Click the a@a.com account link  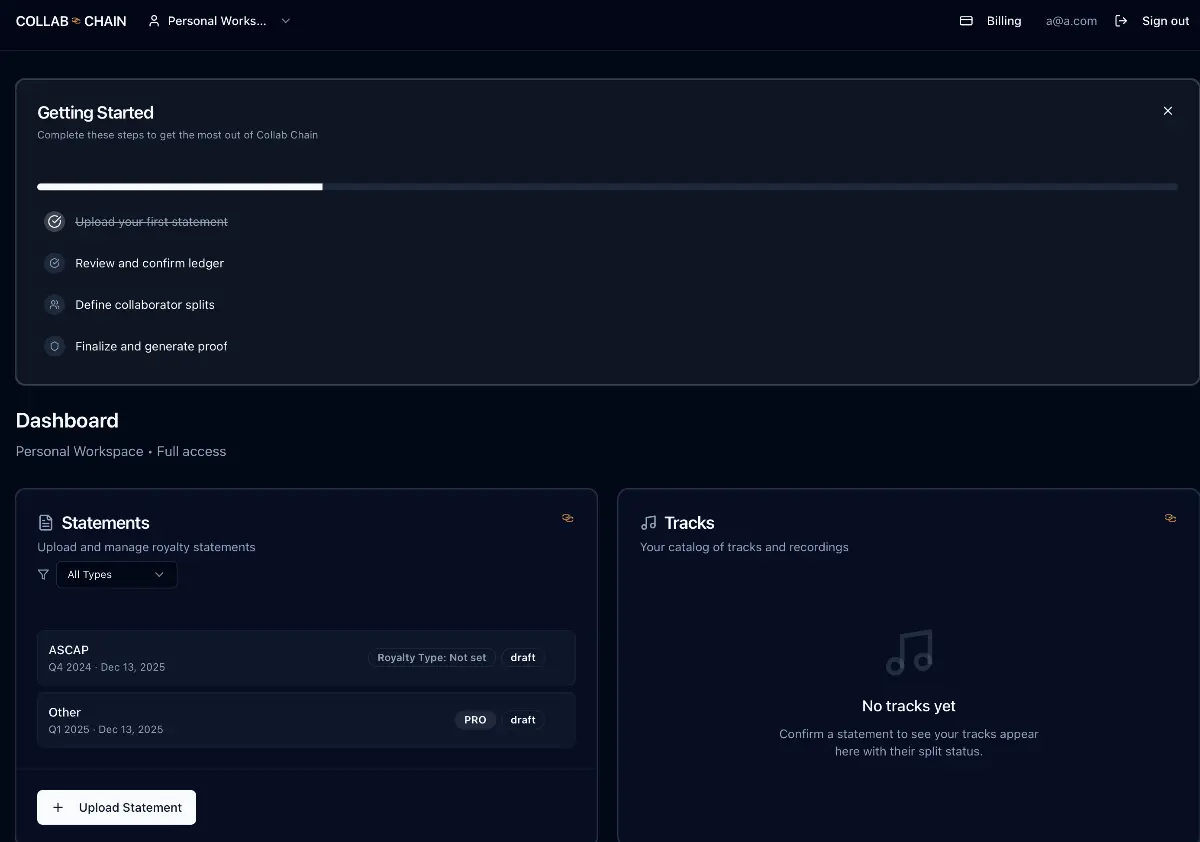point(1071,20)
